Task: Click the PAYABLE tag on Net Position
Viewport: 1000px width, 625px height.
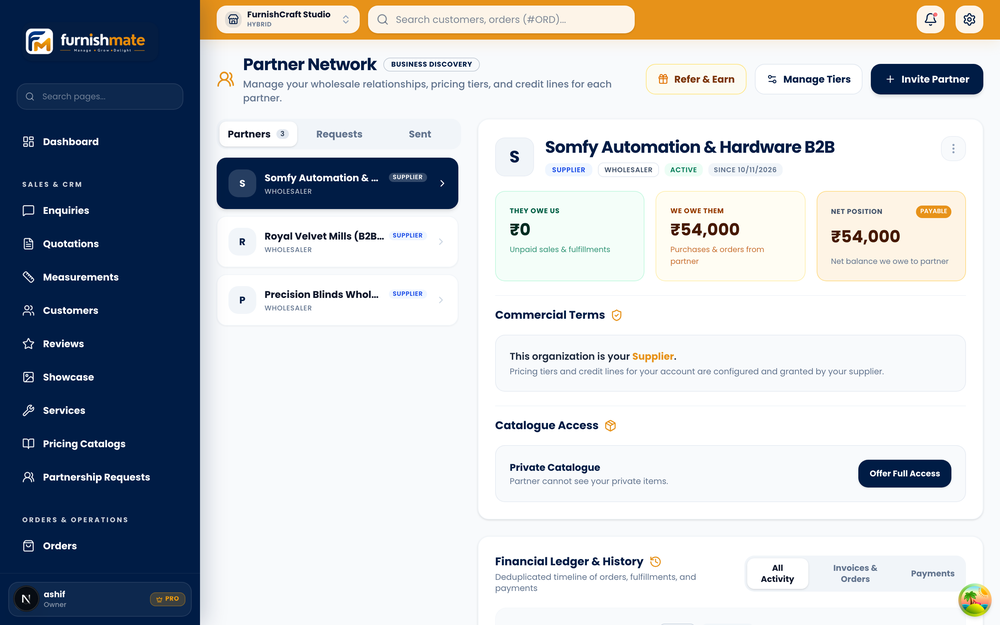Action: coord(933,211)
